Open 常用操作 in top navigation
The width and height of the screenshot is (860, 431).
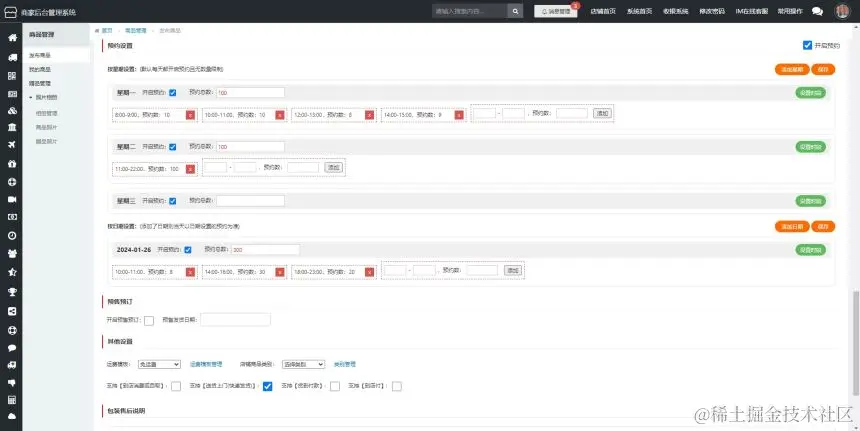coord(790,12)
